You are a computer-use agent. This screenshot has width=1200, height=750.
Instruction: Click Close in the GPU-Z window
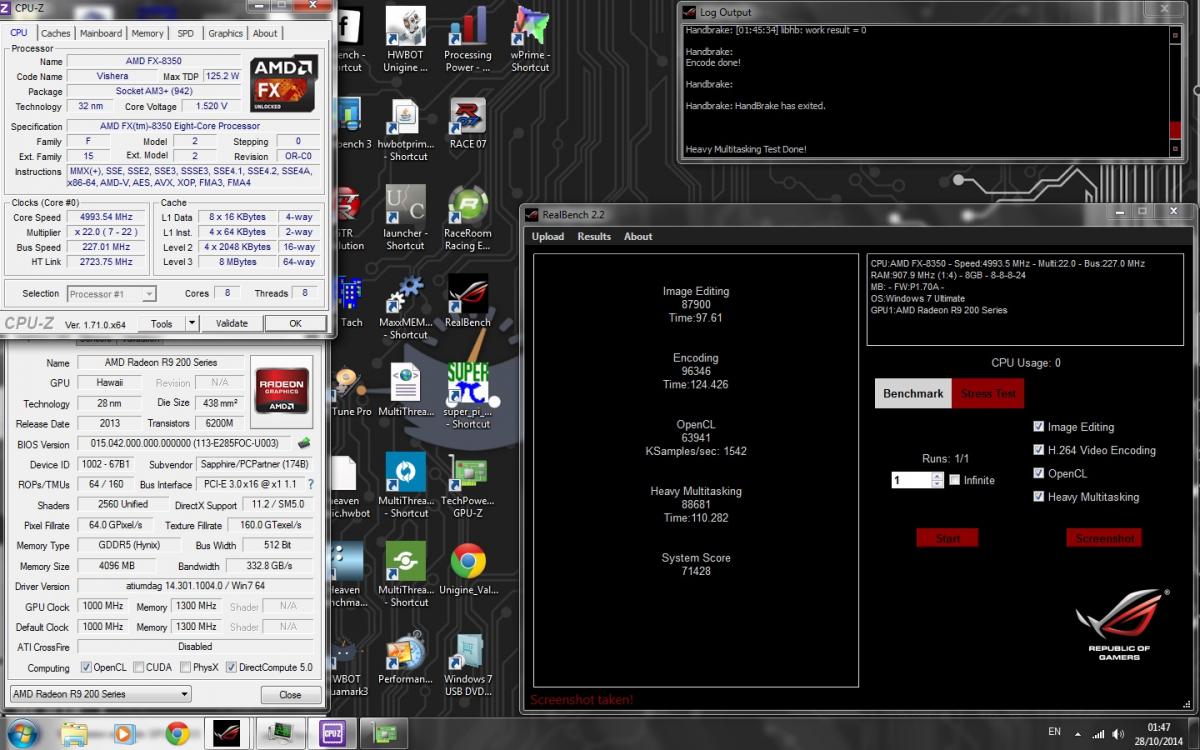[x=290, y=694]
